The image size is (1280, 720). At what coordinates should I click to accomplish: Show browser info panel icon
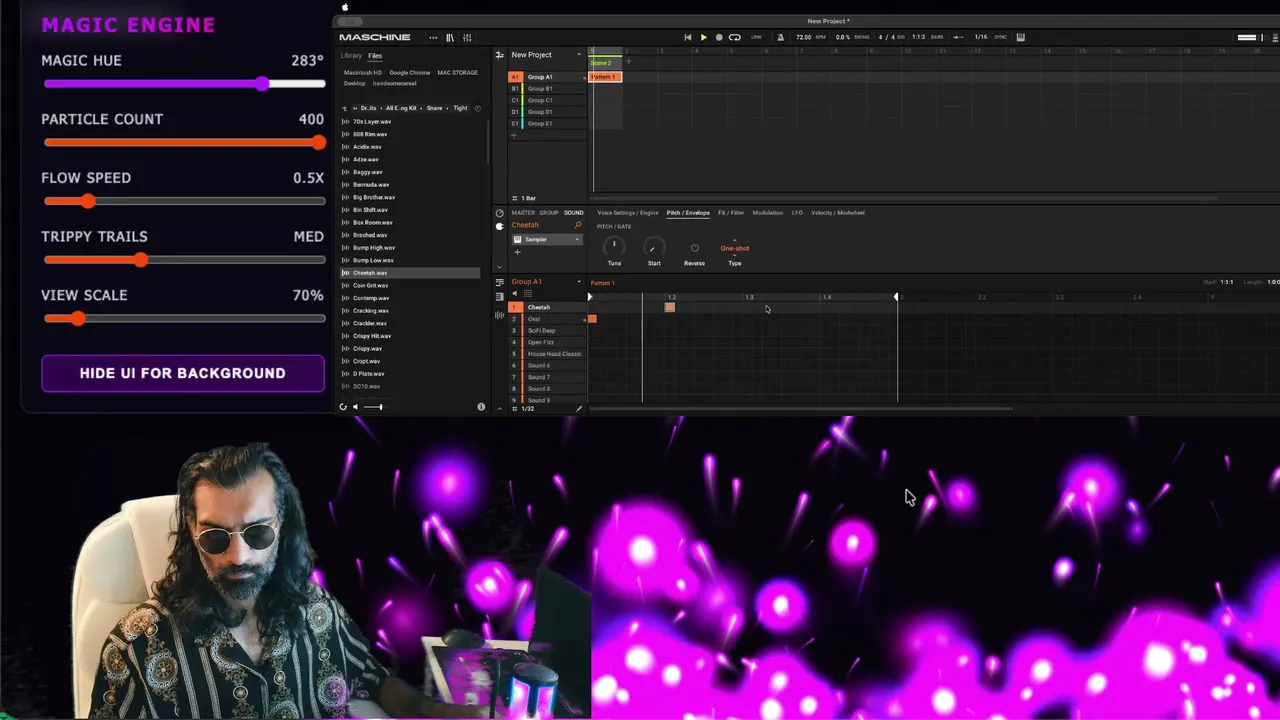tap(481, 407)
